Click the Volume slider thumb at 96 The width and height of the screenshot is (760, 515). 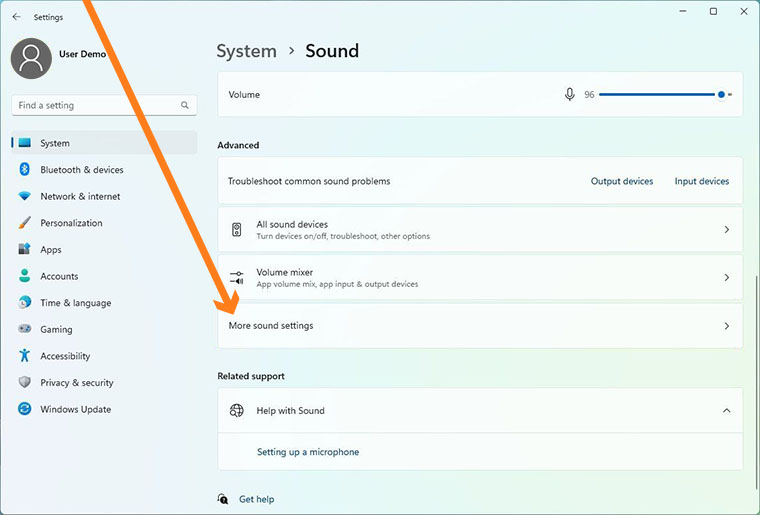point(721,94)
